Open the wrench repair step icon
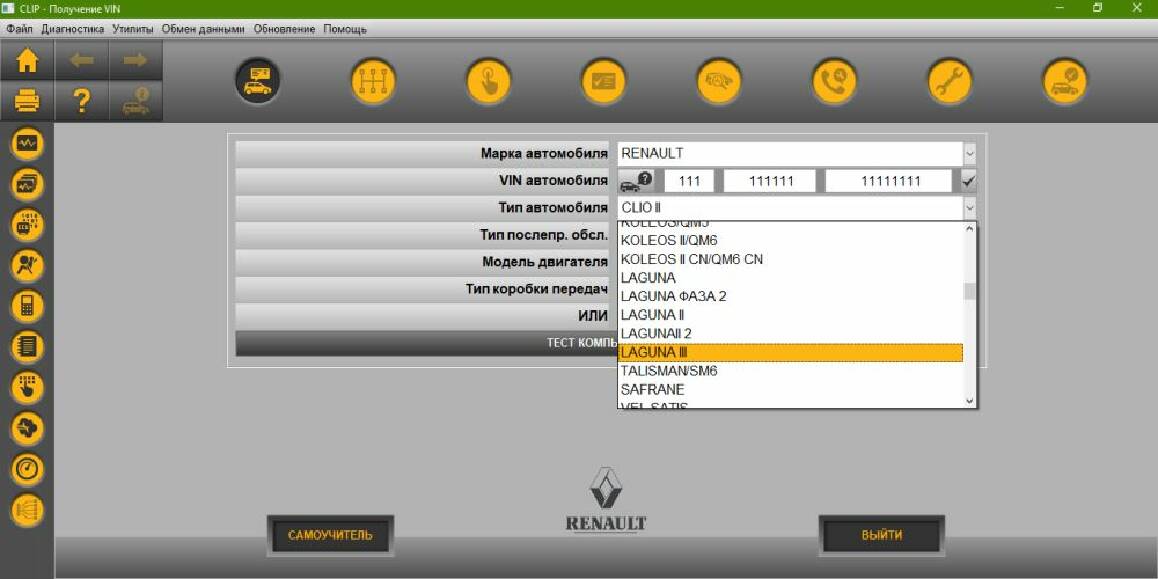Screen dimensions: 1158x579 (950, 81)
